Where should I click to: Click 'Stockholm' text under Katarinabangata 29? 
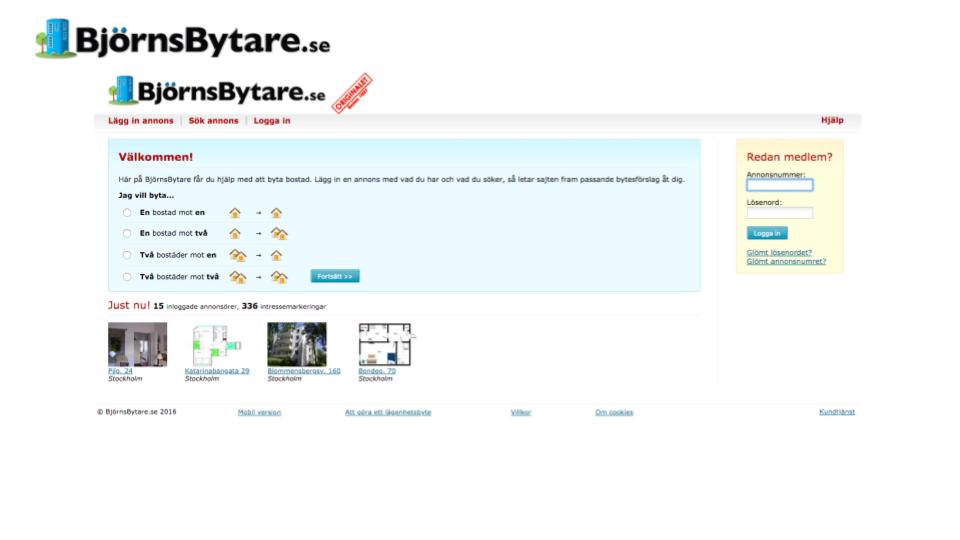click(202, 379)
